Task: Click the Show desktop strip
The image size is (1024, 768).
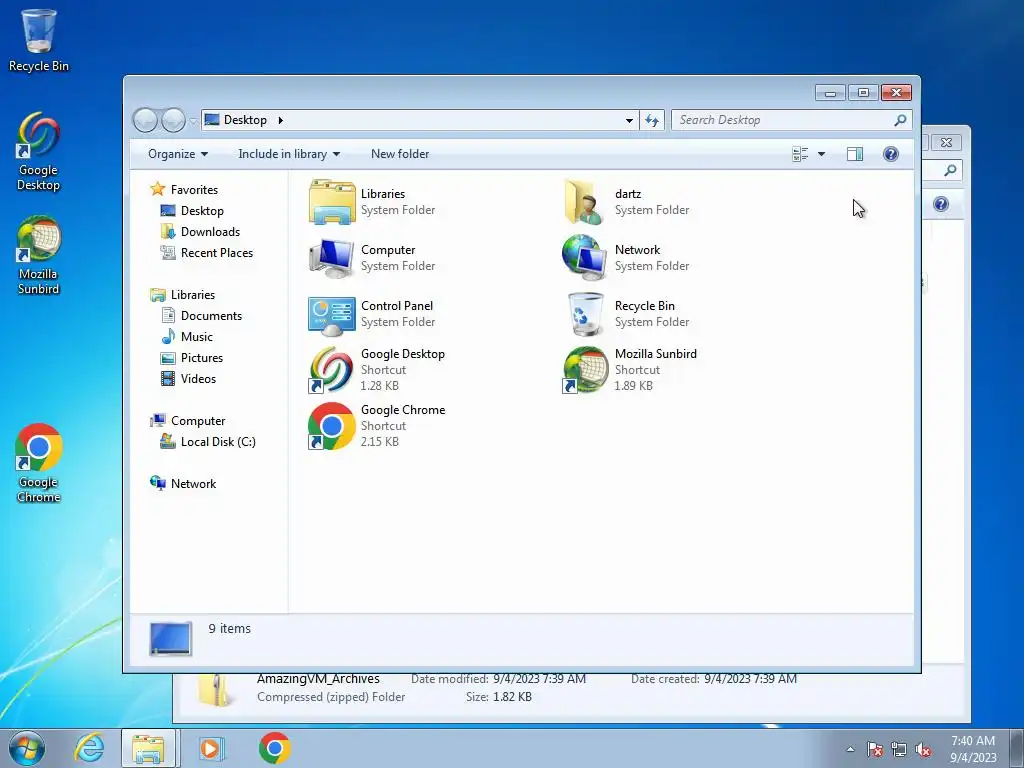Action: pyautogui.click(x=1017, y=748)
